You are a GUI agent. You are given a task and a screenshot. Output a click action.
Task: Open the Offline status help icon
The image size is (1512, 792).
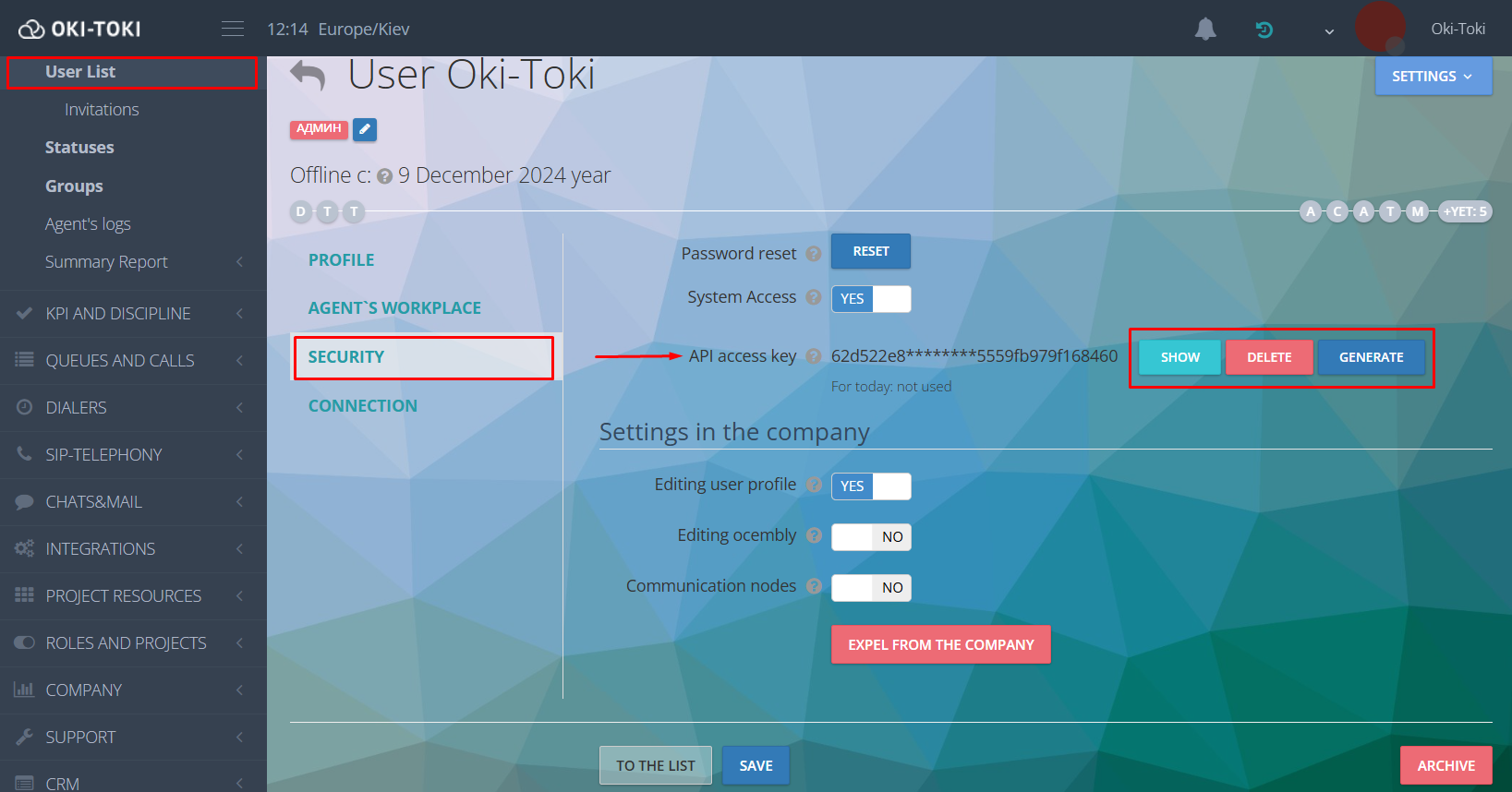[x=384, y=176]
